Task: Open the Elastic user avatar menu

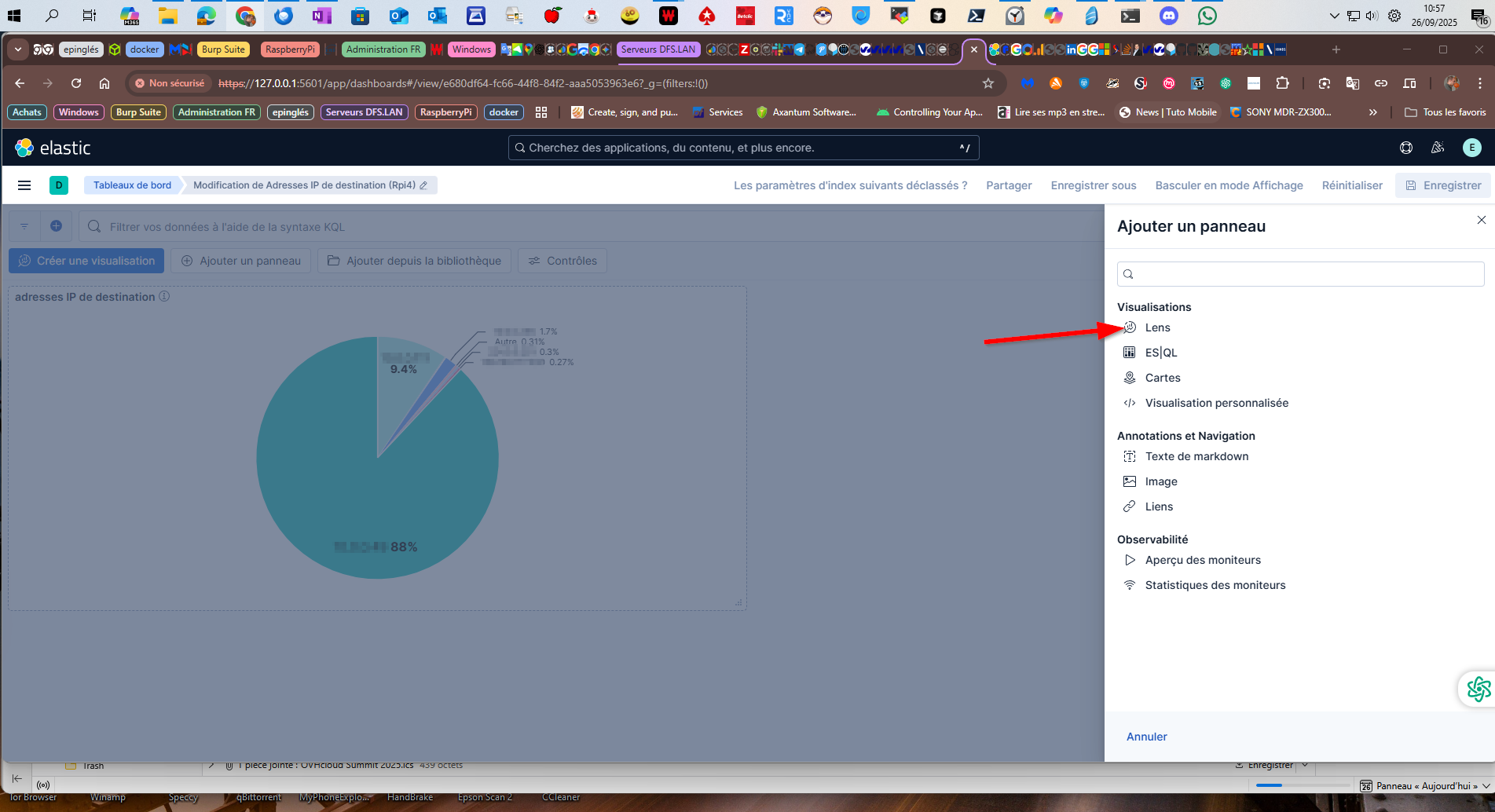Action: pos(1471,148)
